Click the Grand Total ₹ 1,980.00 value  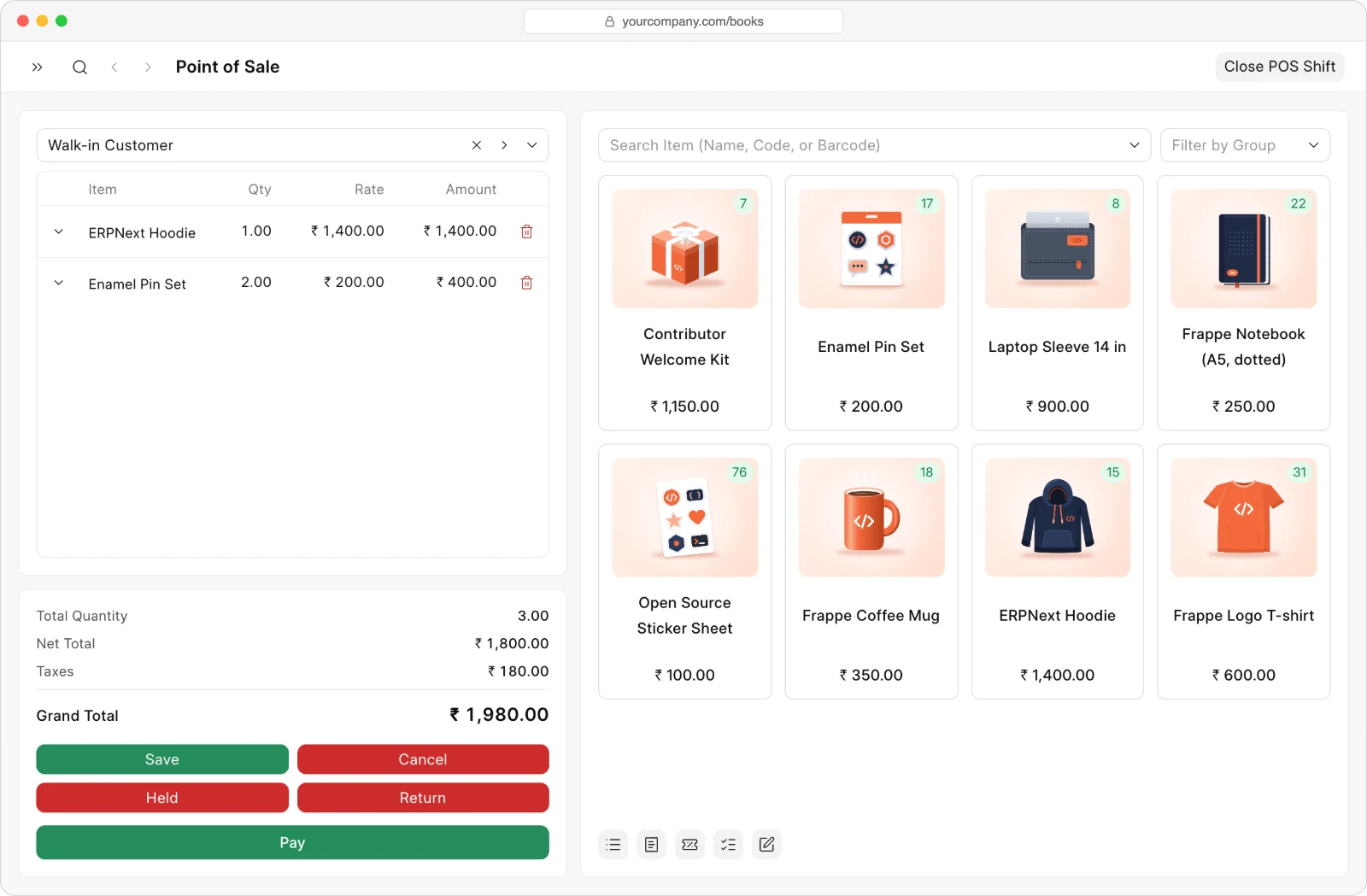pos(500,715)
